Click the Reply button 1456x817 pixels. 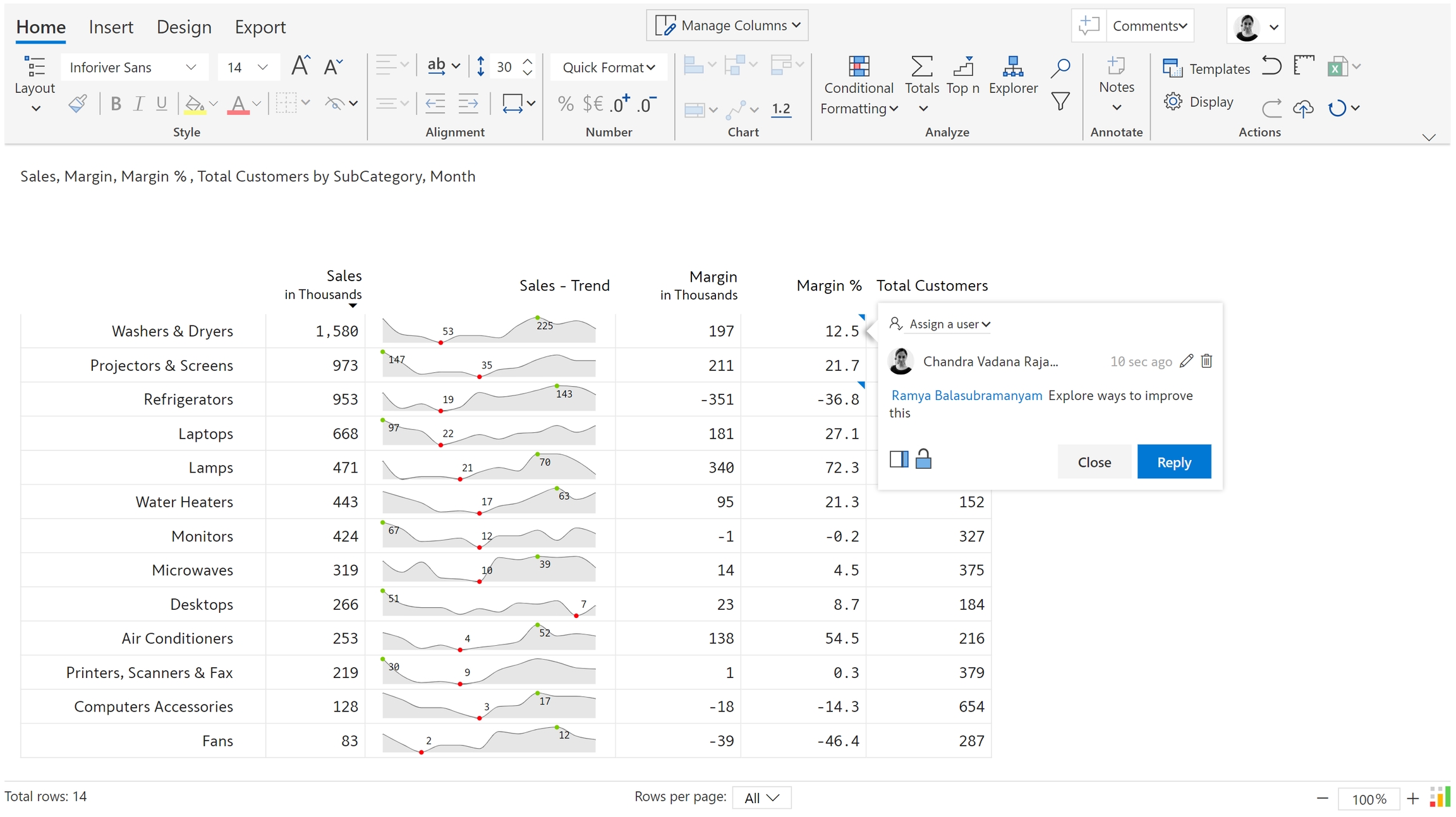point(1174,462)
